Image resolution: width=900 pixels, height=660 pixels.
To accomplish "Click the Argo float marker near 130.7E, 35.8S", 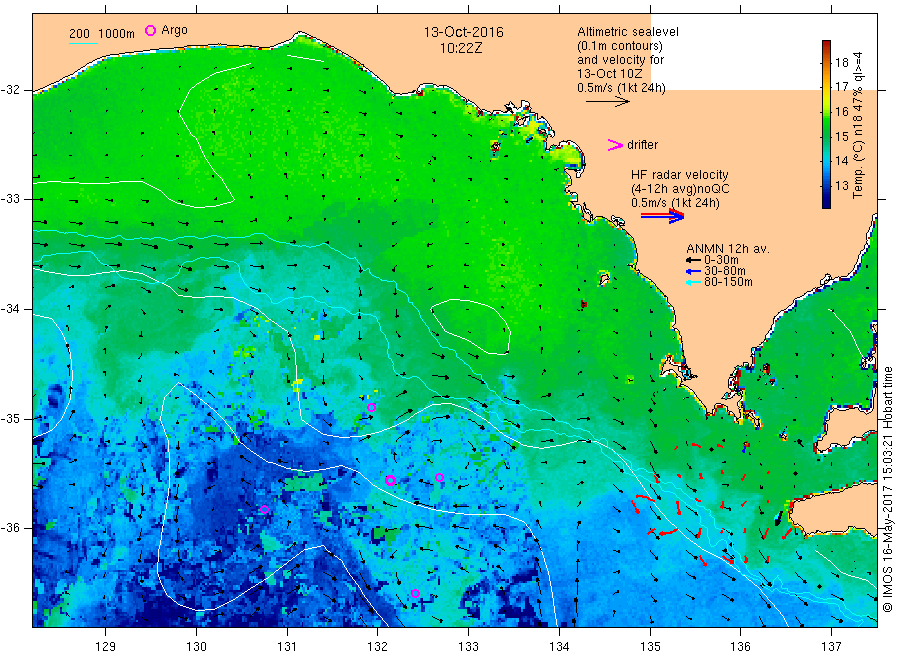I will pyautogui.click(x=264, y=510).
